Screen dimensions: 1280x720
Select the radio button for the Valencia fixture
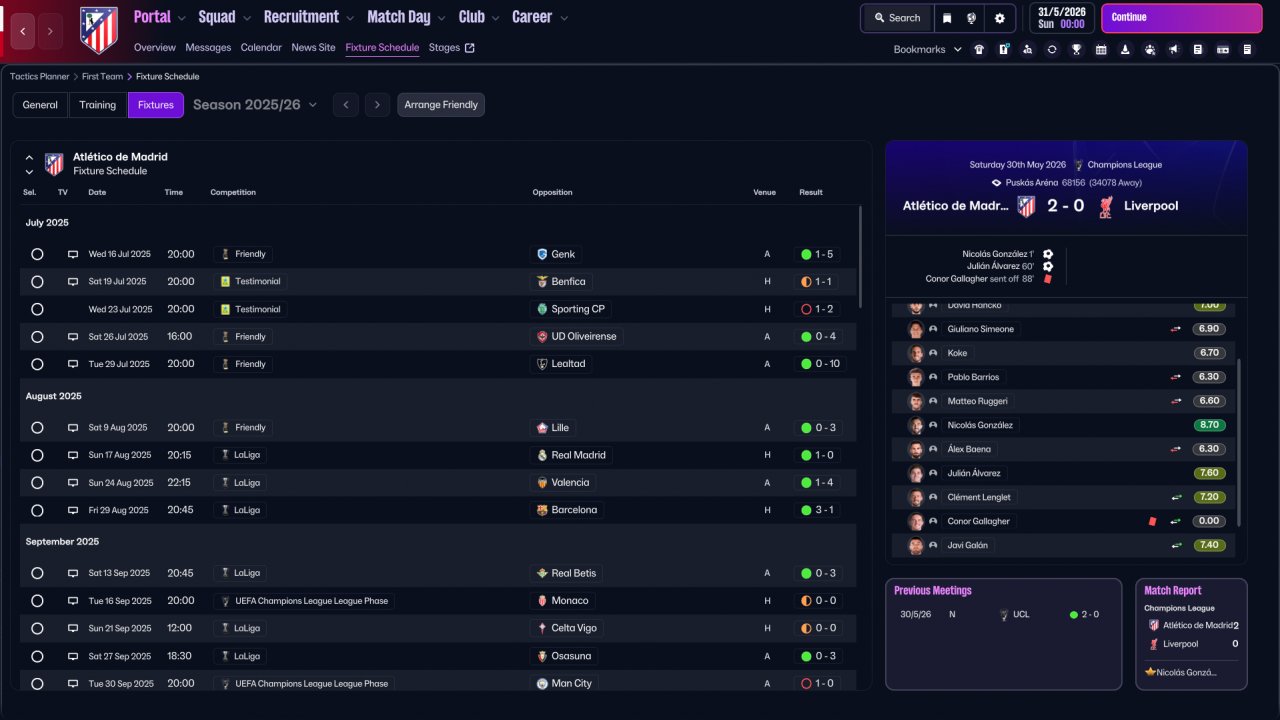point(37,483)
